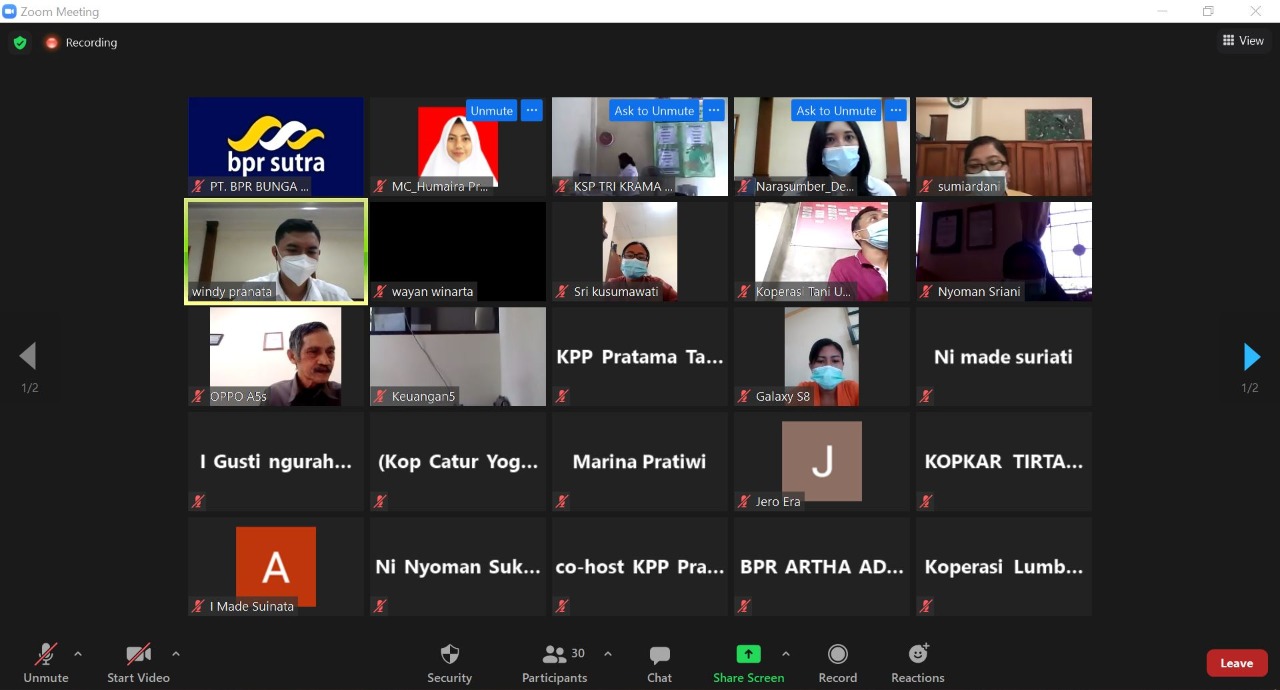Open the Security shield options
Screen dimensions: 1280x690
coord(450,655)
